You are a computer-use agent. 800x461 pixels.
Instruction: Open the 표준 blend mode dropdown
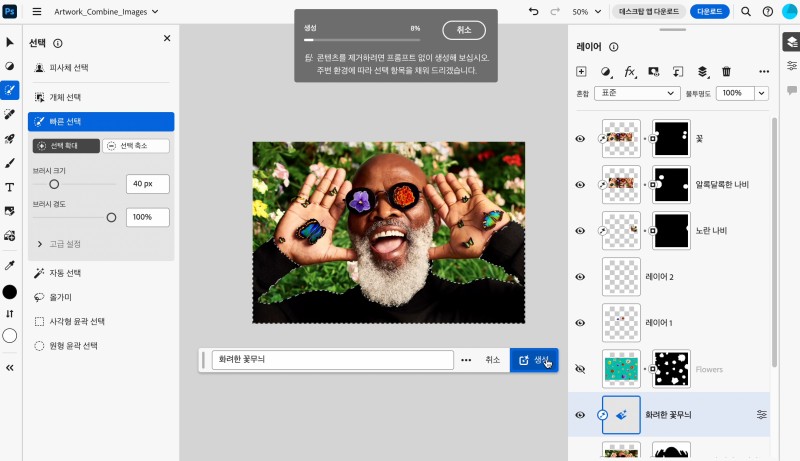[637, 93]
